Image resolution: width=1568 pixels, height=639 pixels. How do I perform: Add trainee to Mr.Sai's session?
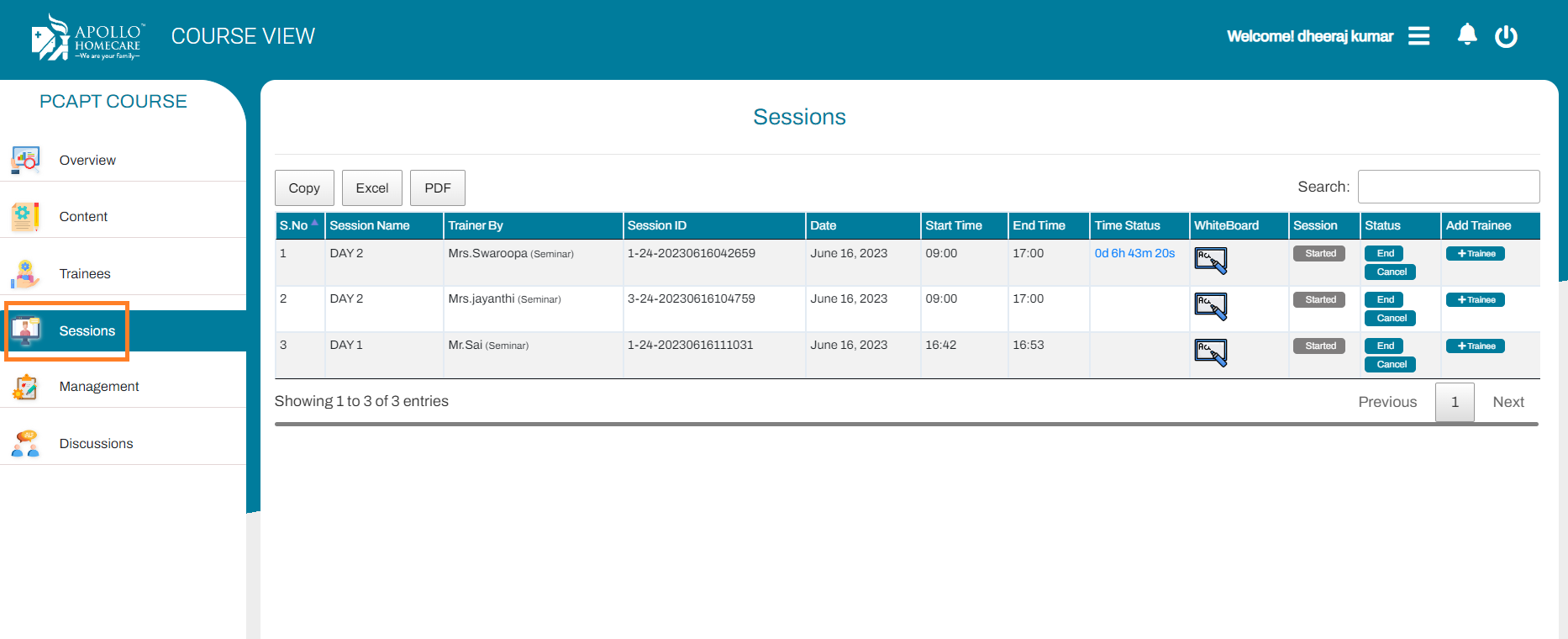1475,346
